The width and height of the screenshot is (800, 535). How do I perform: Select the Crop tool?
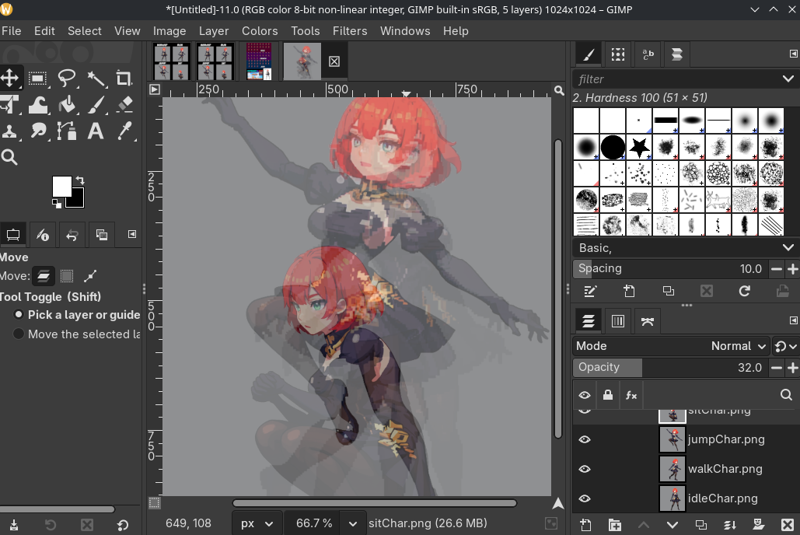tap(124, 78)
